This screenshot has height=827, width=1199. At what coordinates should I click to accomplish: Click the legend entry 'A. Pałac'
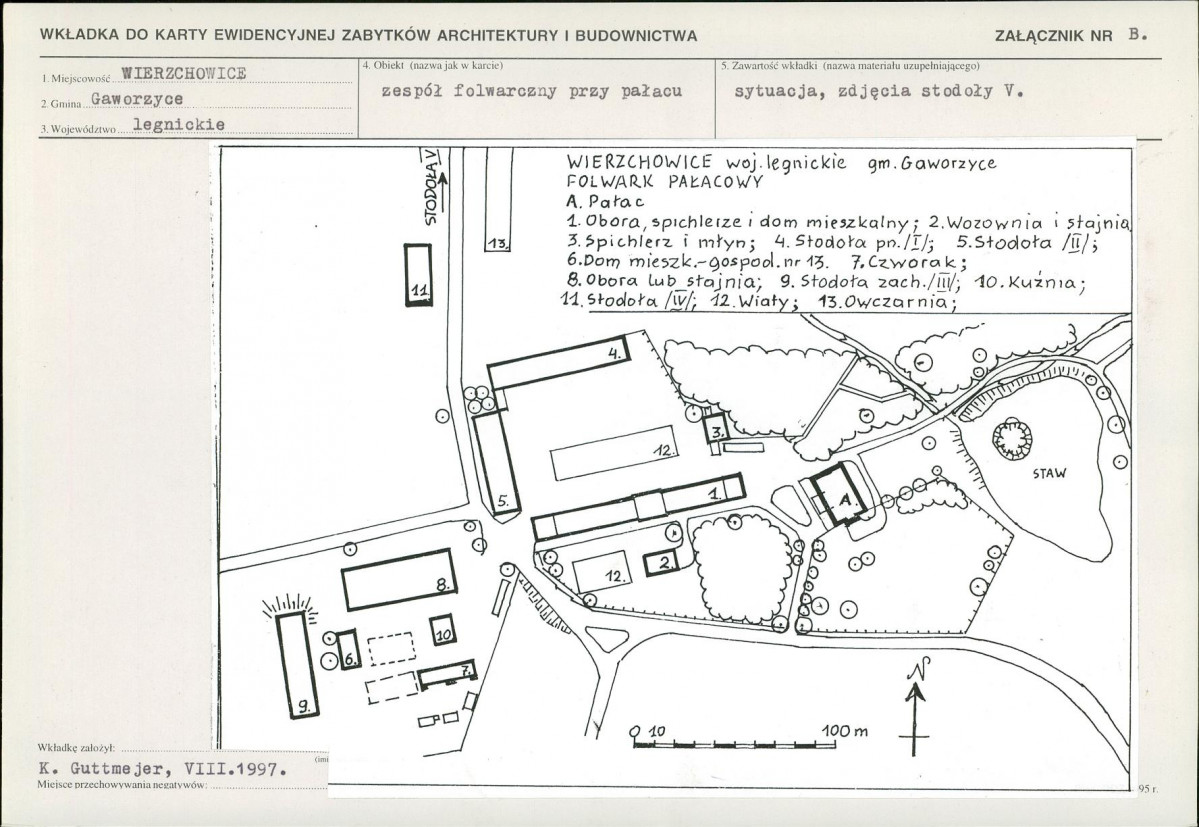(605, 202)
